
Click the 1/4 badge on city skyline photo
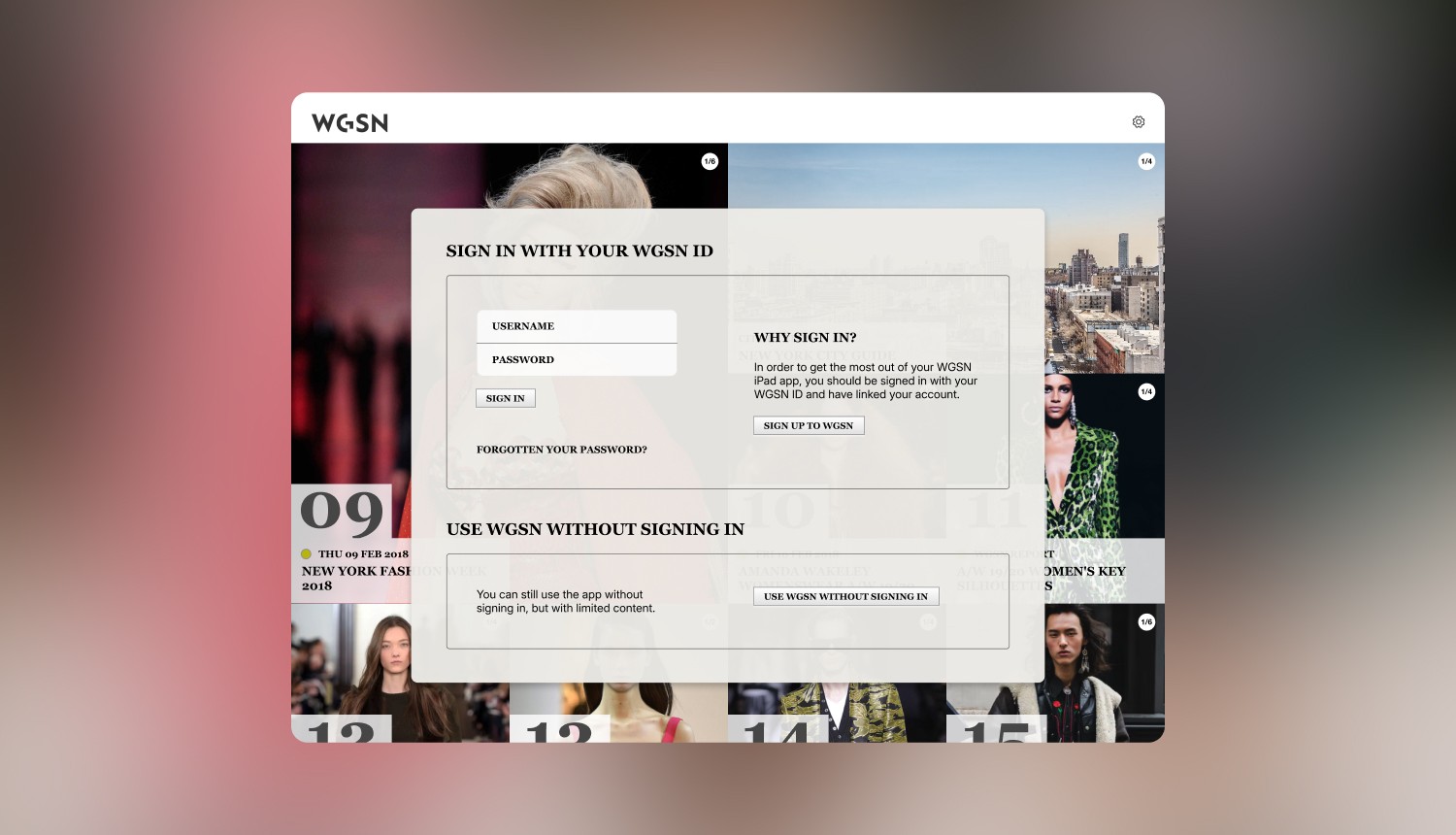(x=1146, y=161)
